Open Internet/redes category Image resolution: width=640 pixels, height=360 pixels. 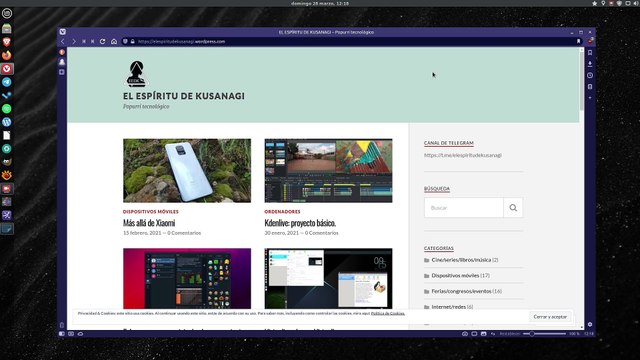449,307
